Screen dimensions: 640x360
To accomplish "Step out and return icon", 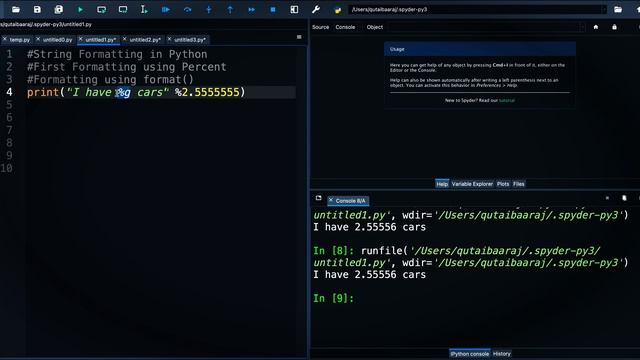I will [230, 9].
